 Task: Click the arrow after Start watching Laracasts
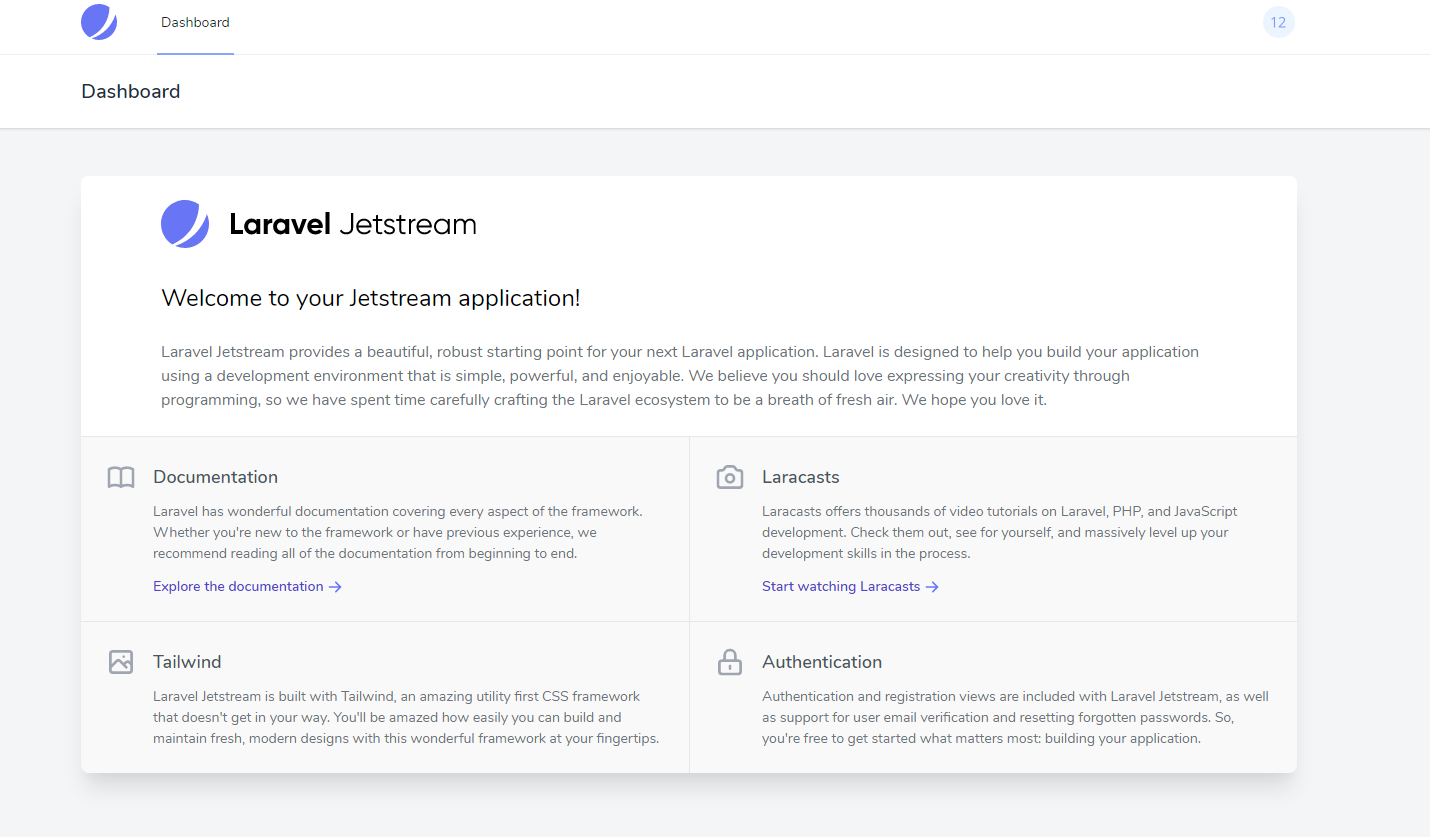pos(932,587)
